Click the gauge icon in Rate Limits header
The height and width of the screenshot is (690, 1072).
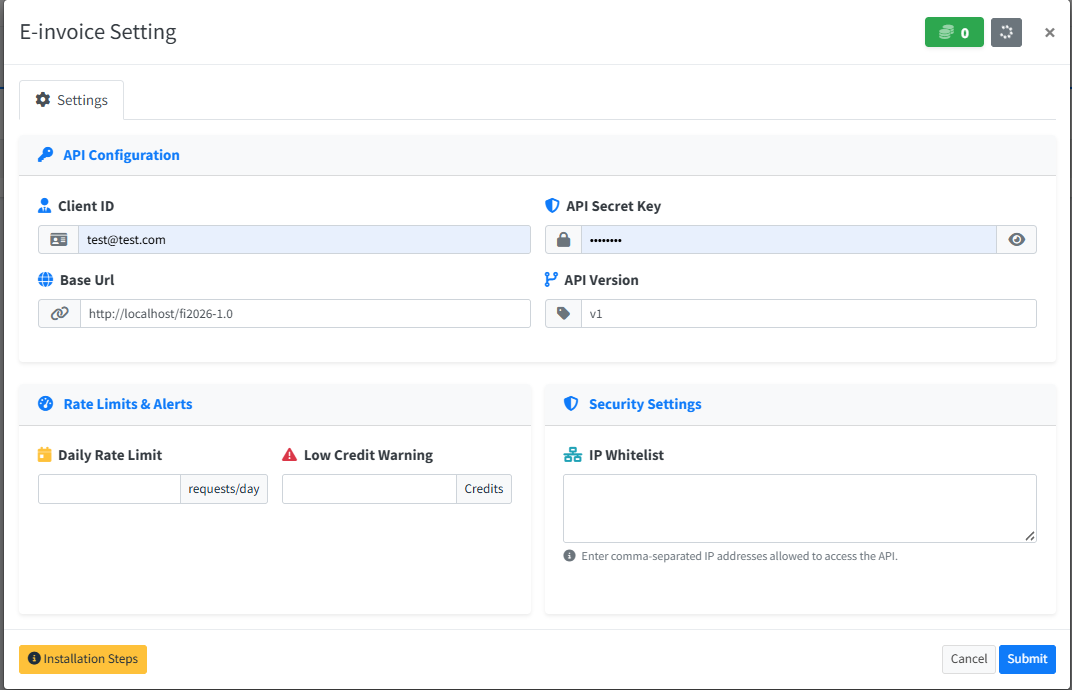(x=46, y=404)
